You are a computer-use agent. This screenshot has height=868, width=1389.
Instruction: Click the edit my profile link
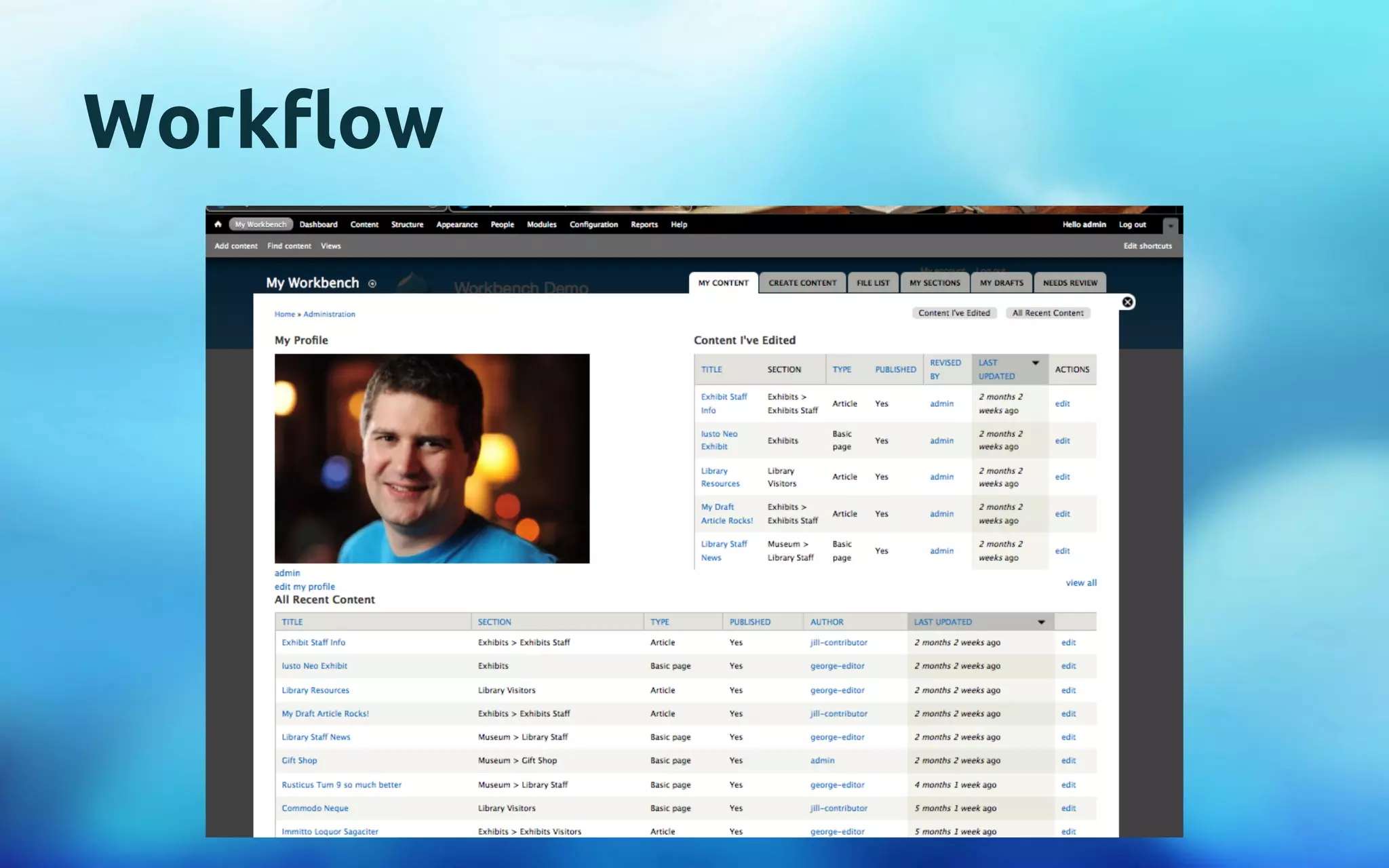click(x=305, y=587)
